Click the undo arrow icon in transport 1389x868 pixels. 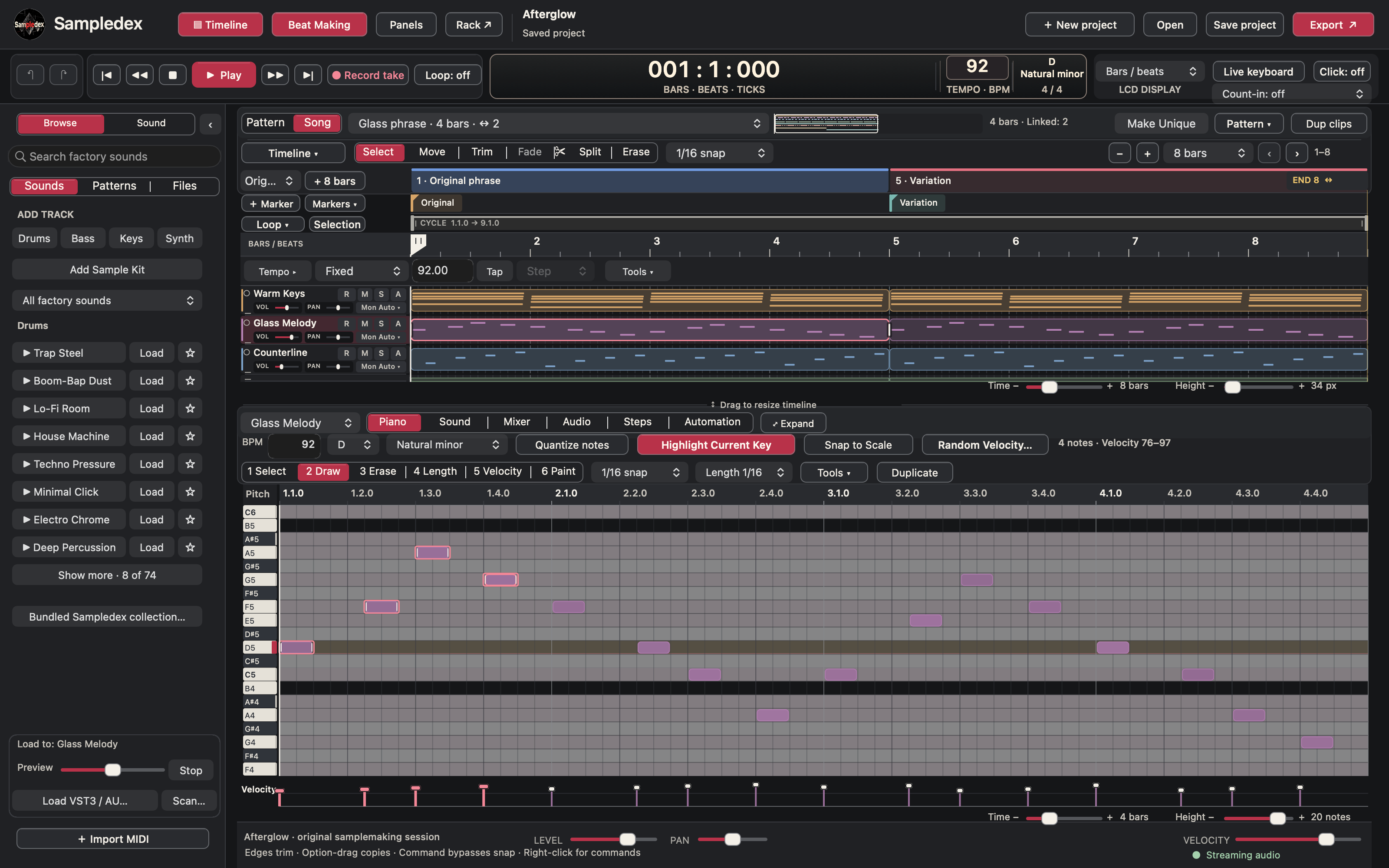click(30, 75)
